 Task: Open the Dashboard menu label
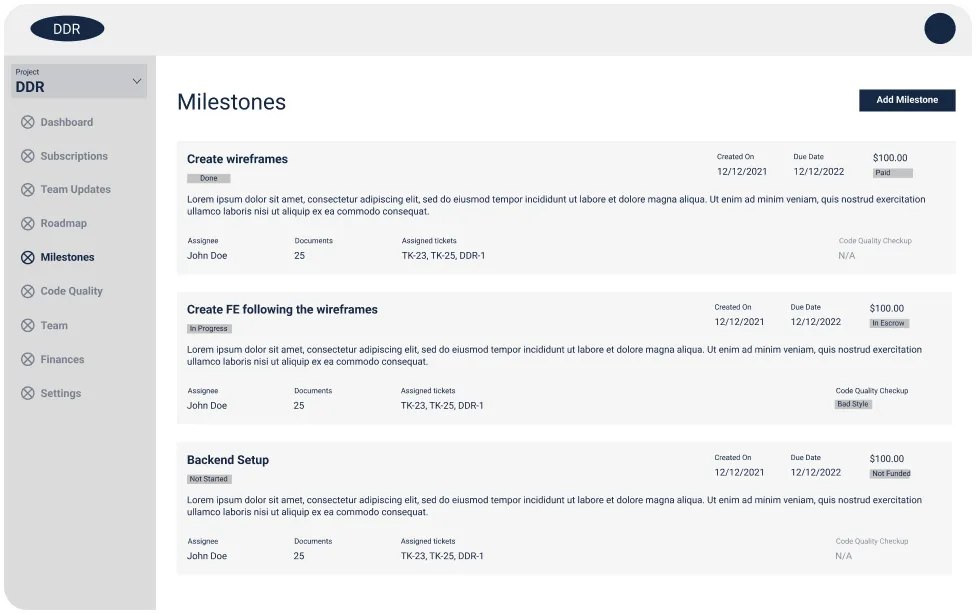(x=66, y=122)
